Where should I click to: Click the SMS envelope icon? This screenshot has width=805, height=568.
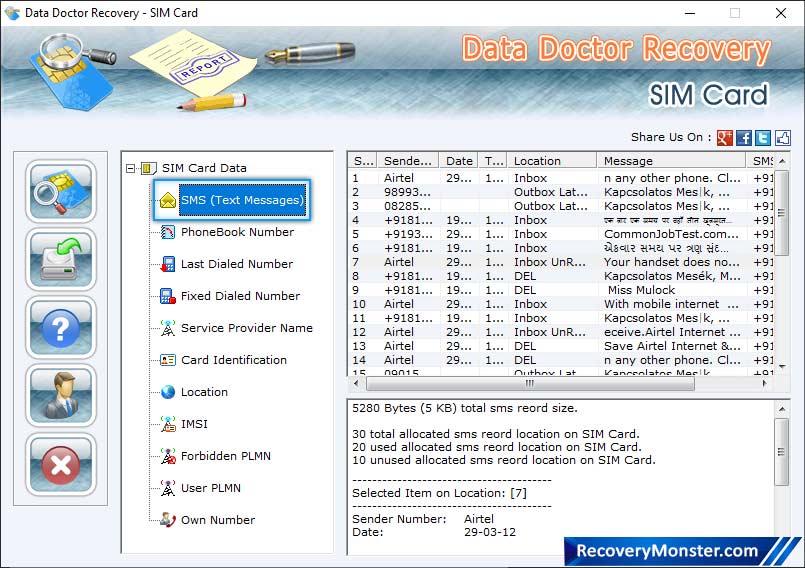point(167,200)
